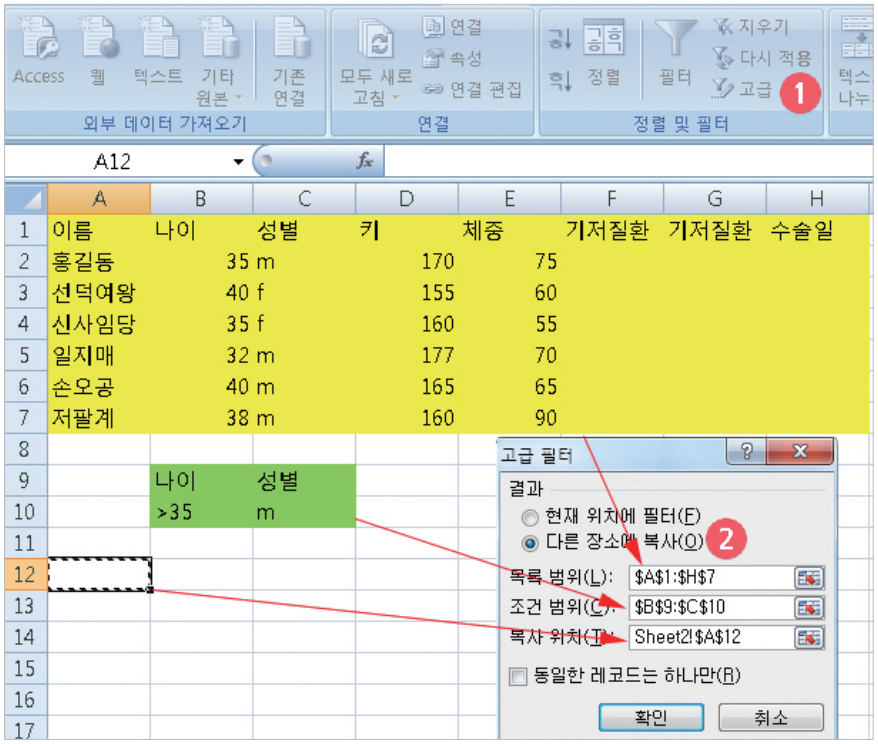Collapse dialog via criteria range selector icon
The width and height of the screenshot is (878, 744).
coord(809,607)
